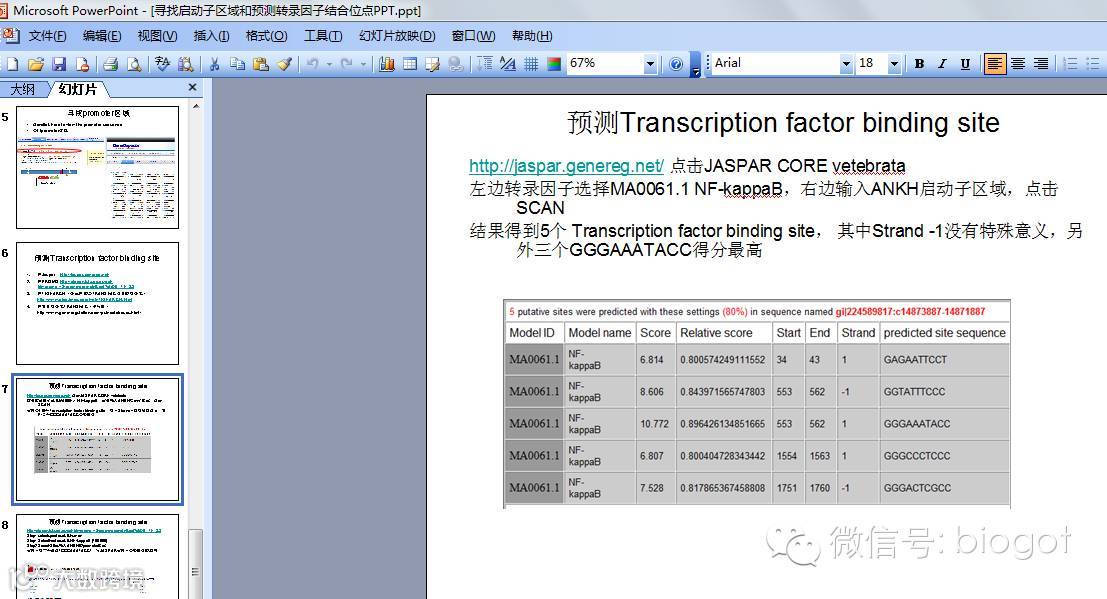Click the Expand All icon
1107x599 pixels.
coord(484,64)
